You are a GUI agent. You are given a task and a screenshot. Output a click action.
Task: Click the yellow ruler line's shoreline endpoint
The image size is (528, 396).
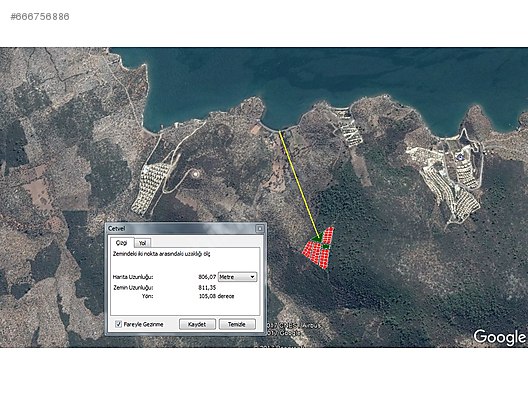tap(279, 132)
